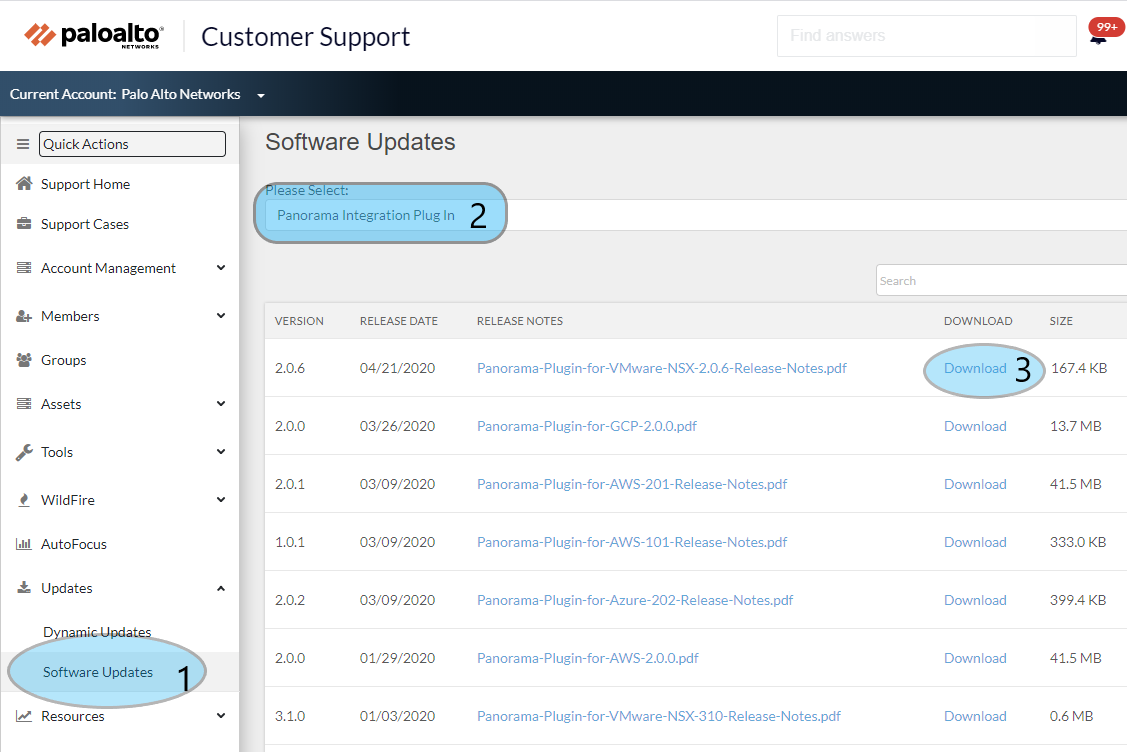Select the Groups icon
The image size is (1127, 752).
pyautogui.click(x=22, y=360)
